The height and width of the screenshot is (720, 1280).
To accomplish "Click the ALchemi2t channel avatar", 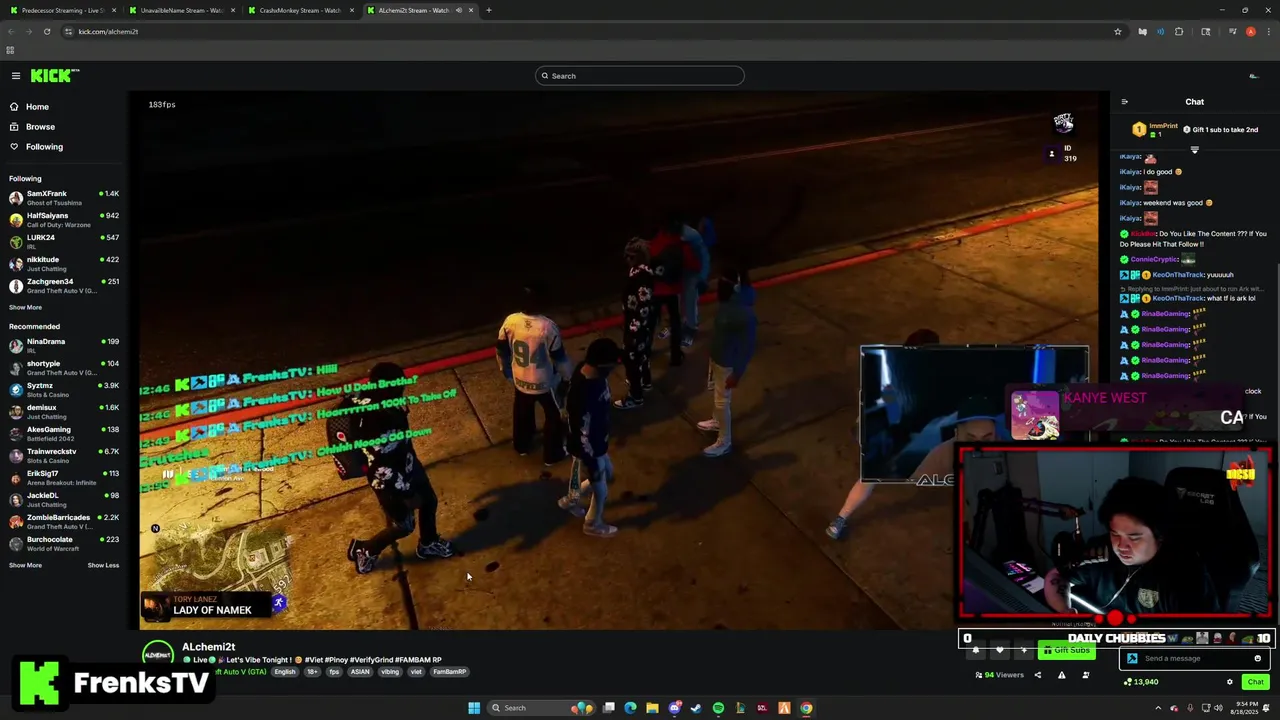I will (x=157, y=655).
